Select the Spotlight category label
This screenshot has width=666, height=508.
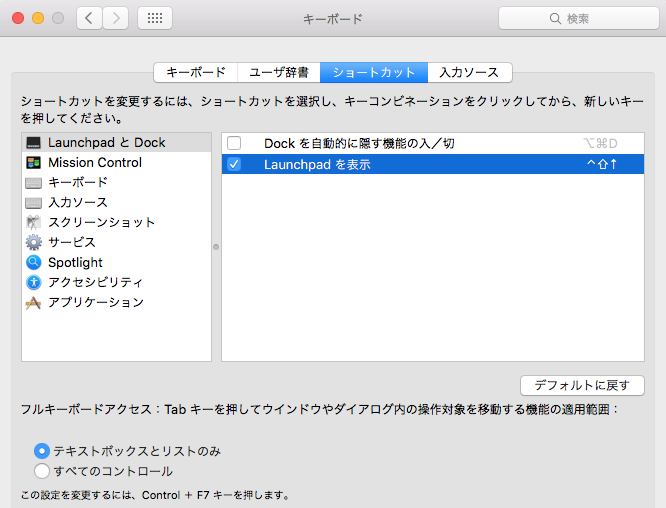point(75,262)
